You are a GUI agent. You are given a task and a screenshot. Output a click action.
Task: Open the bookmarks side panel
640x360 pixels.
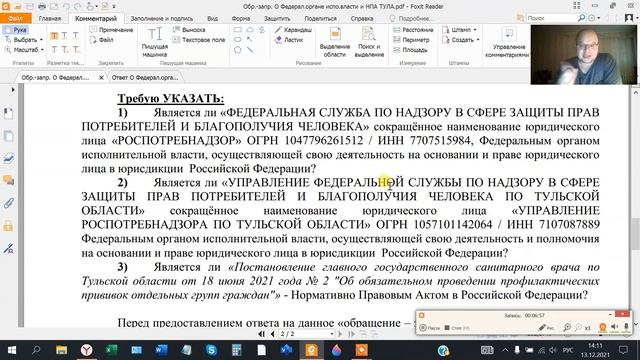click(x=8, y=113)
